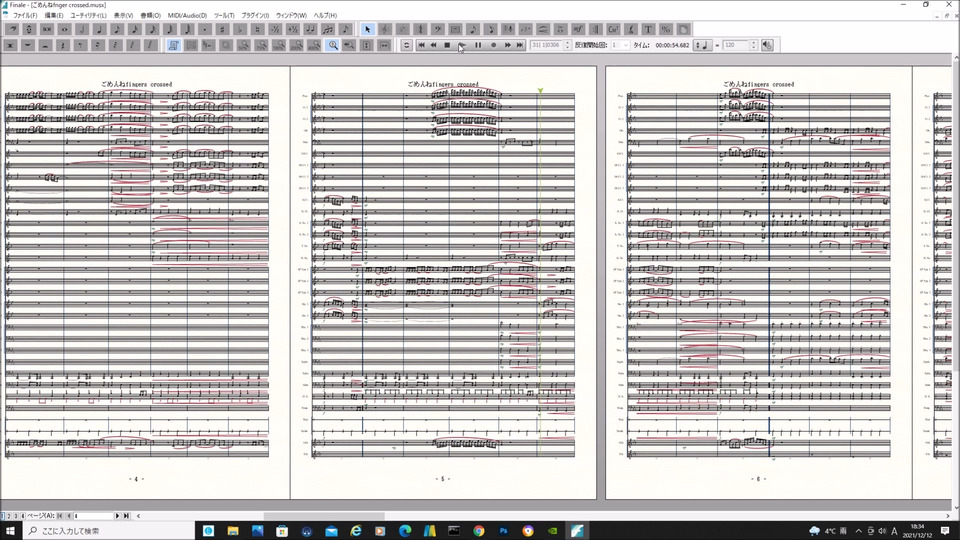This screenshot has height=540, width=960.
Task: Apply the natural accidental icon
Action: point(257,29)
